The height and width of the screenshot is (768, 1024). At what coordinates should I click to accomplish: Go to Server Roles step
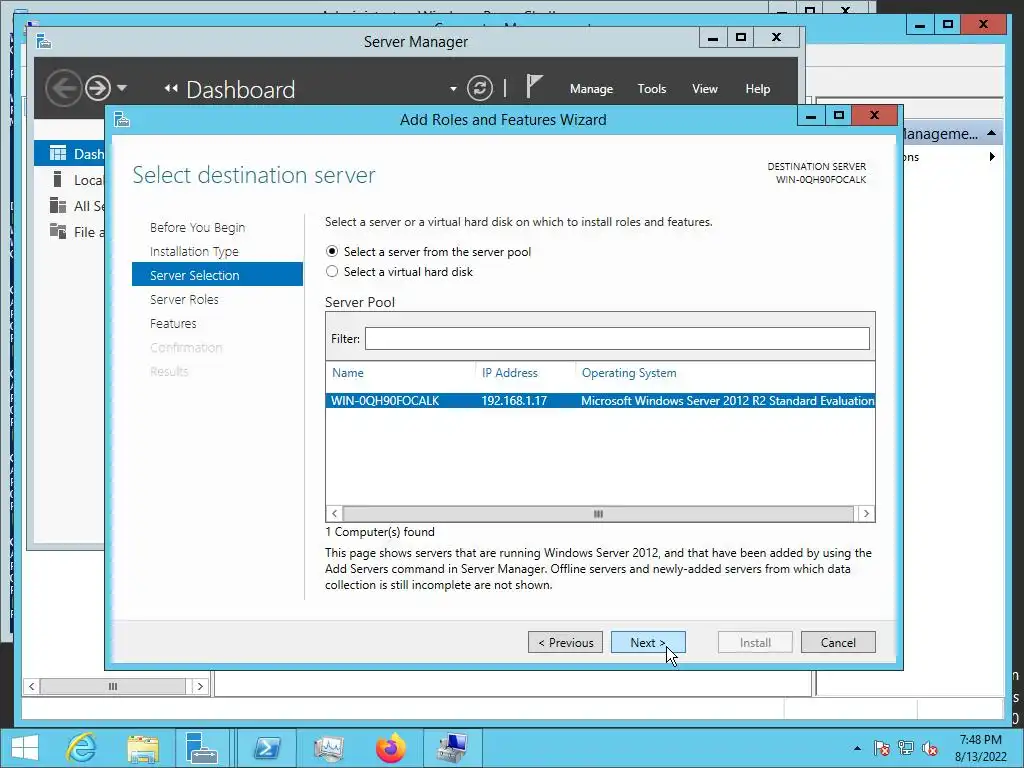184,299
